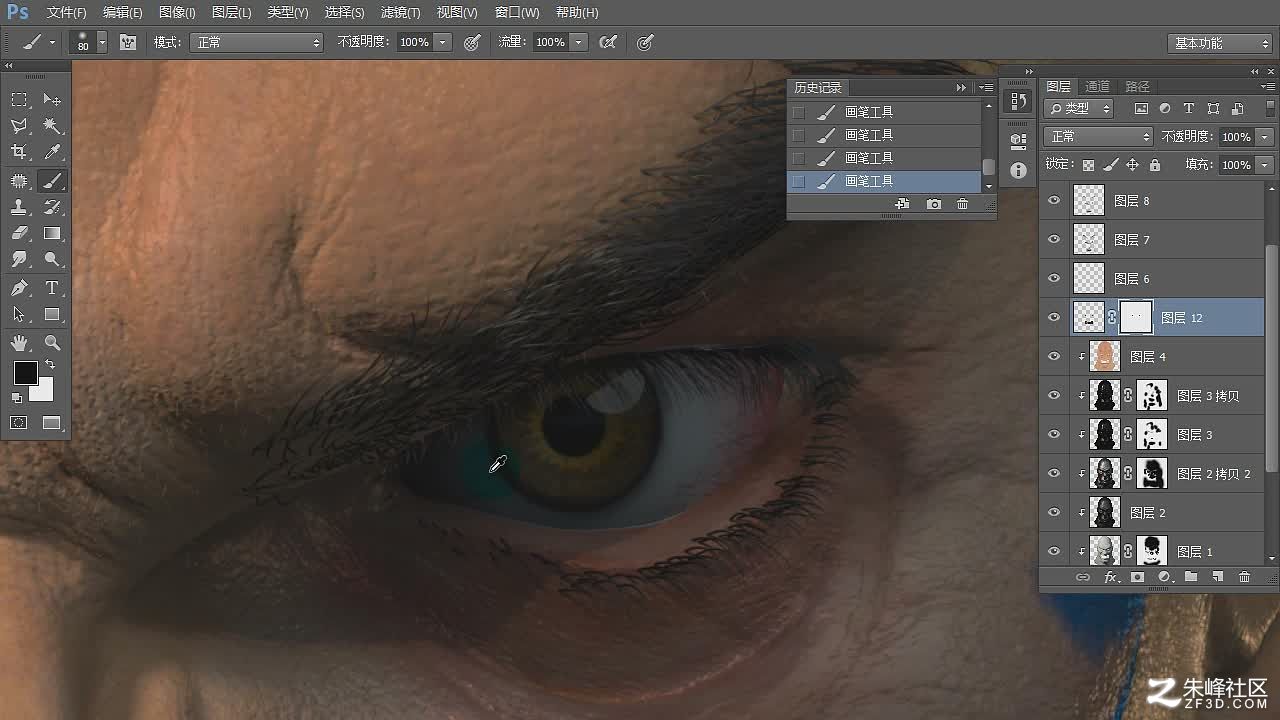Expand the 流量 flow slider arrow
The height and width of the screenshot is (720, 1280).
tap(578, 42)
